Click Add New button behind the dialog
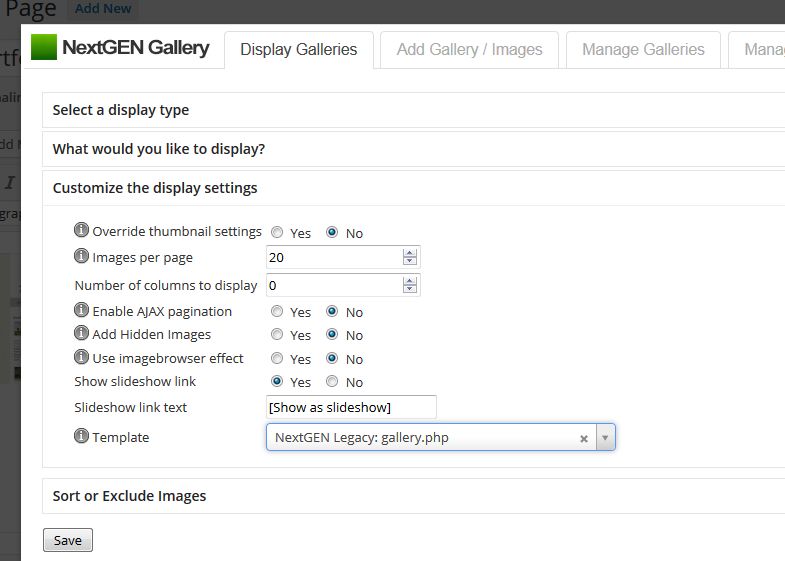This screenshot has width=785, height=561. [103, 9]
